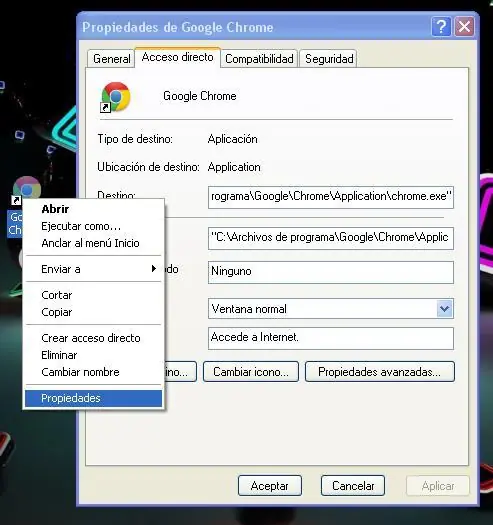
Task: Select Cortar from the context menu
Action: pyautogui.click(x=94, y=295)
